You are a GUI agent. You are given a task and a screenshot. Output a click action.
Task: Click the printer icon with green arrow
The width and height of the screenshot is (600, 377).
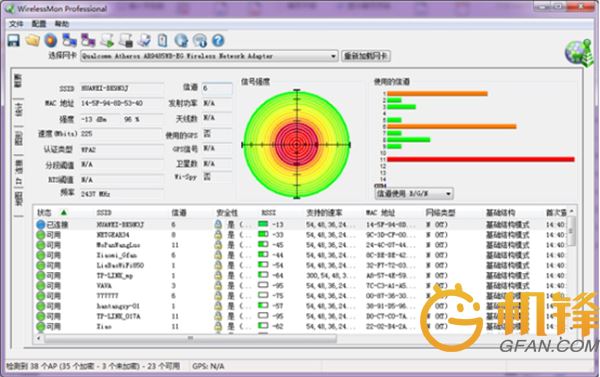(107, 40)
